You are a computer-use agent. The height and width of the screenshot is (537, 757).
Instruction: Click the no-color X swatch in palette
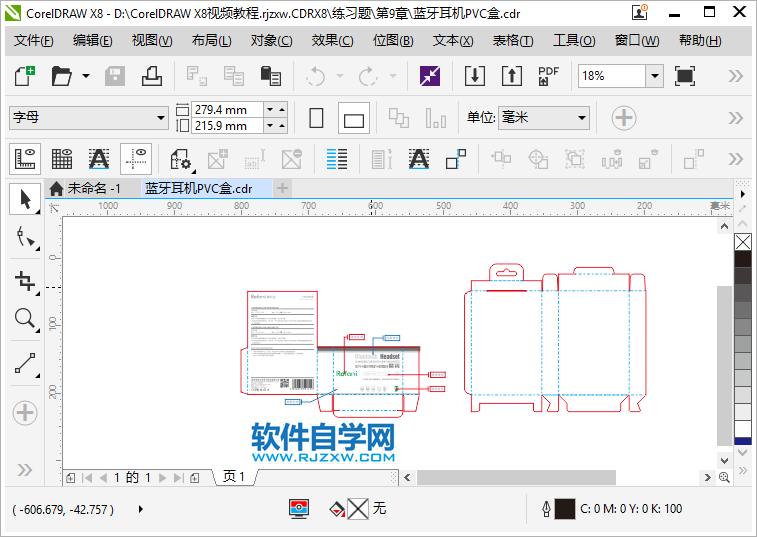(743, 242)
